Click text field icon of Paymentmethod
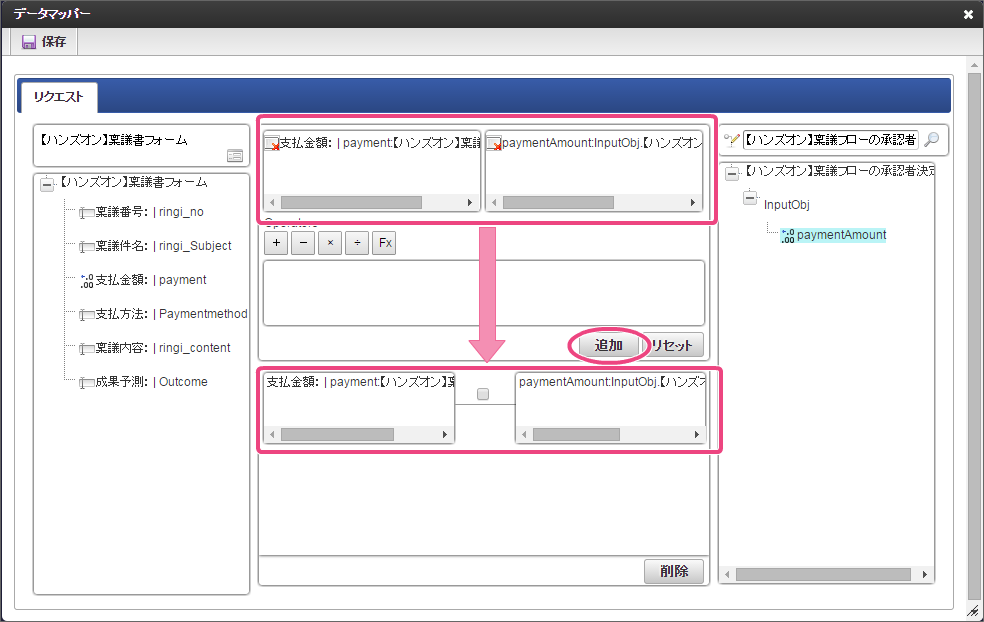984x622 pixels. (x=87, y=315)
